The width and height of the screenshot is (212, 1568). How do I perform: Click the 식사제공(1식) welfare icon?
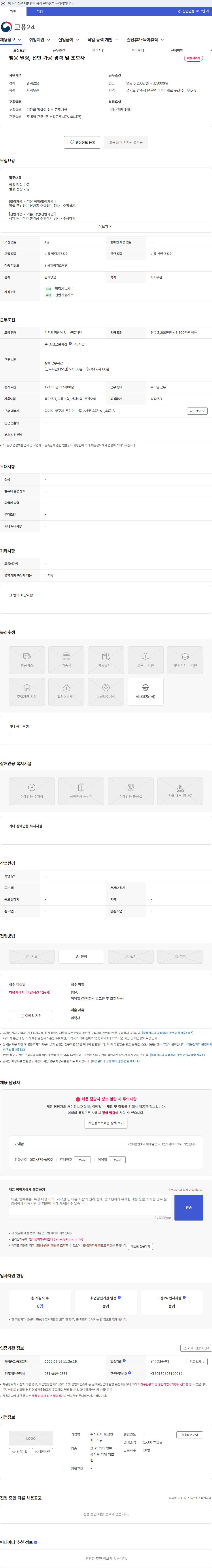point(146,691)
